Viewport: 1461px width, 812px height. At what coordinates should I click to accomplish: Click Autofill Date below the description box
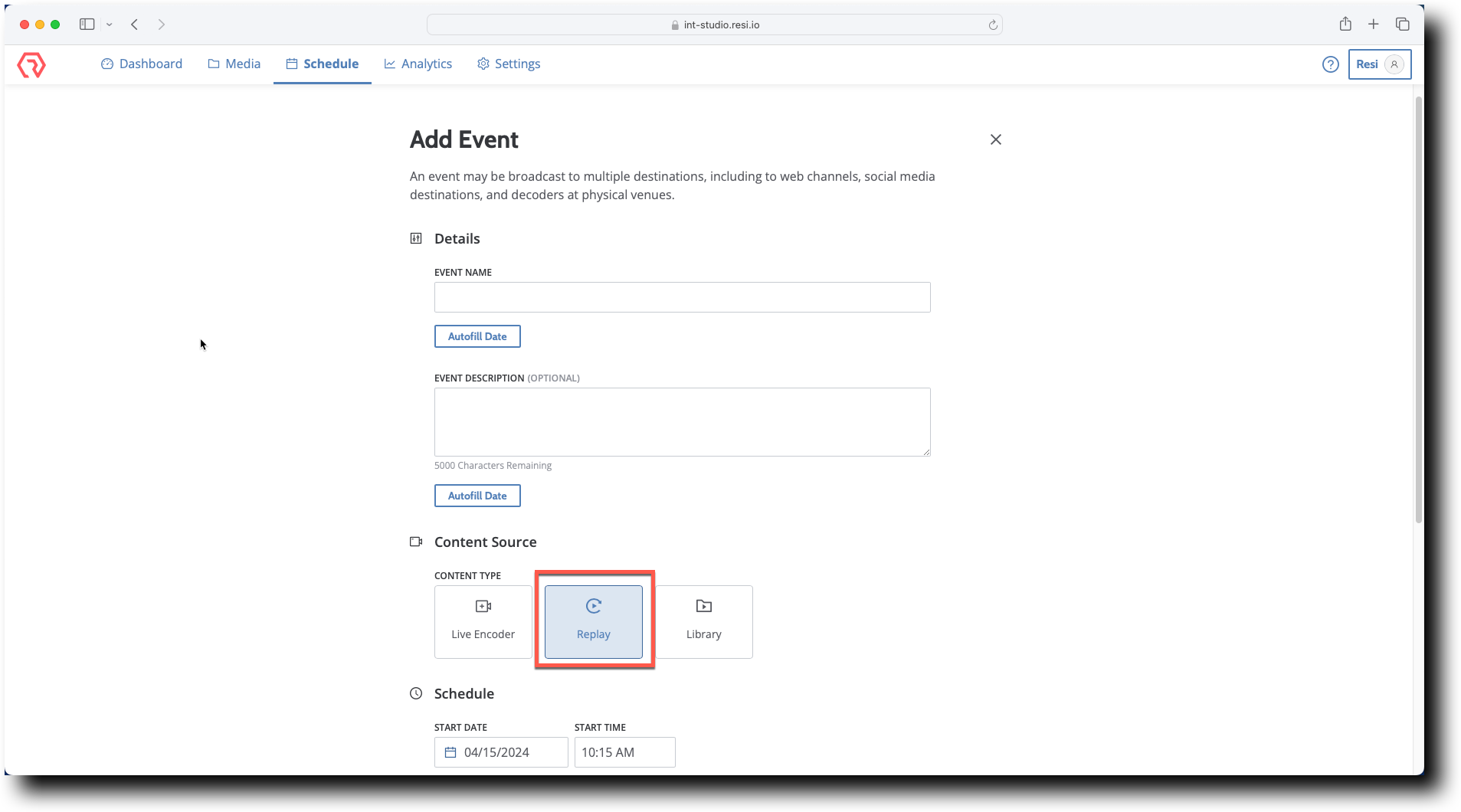click(x=477, y=495)
